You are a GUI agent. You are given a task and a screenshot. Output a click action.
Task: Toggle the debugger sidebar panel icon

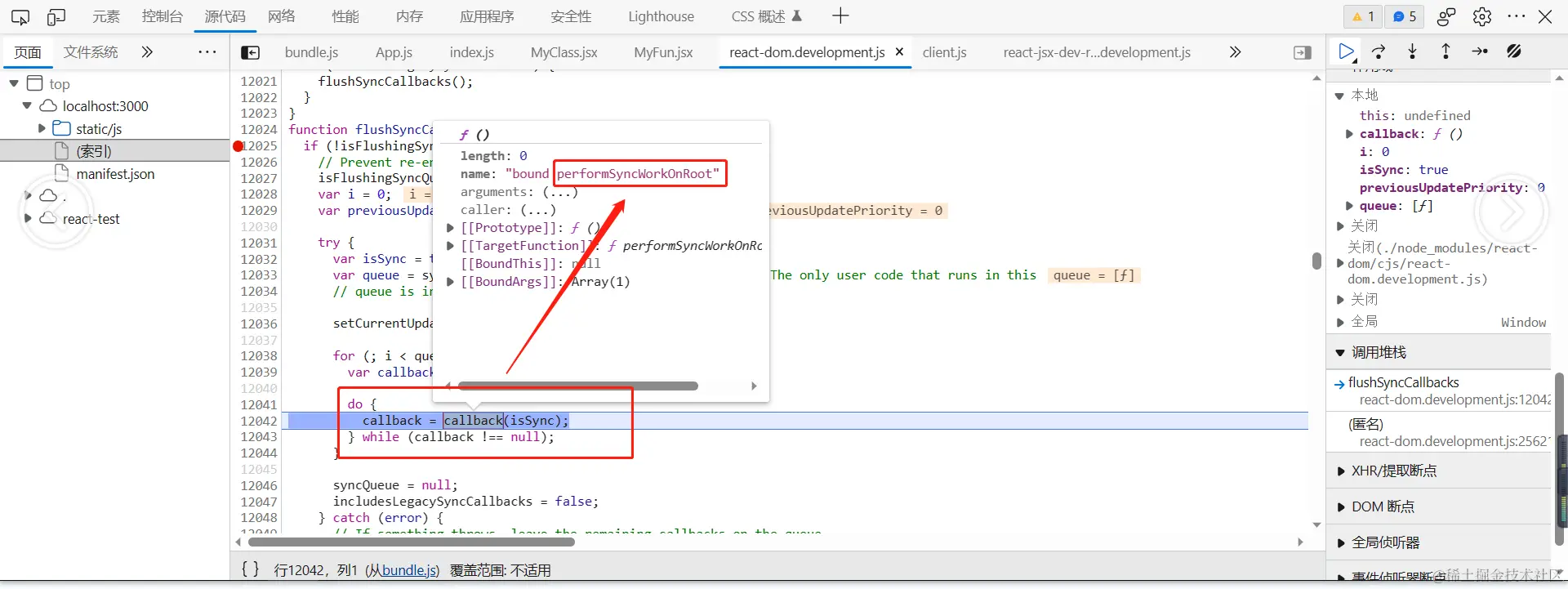point(1303,52)
